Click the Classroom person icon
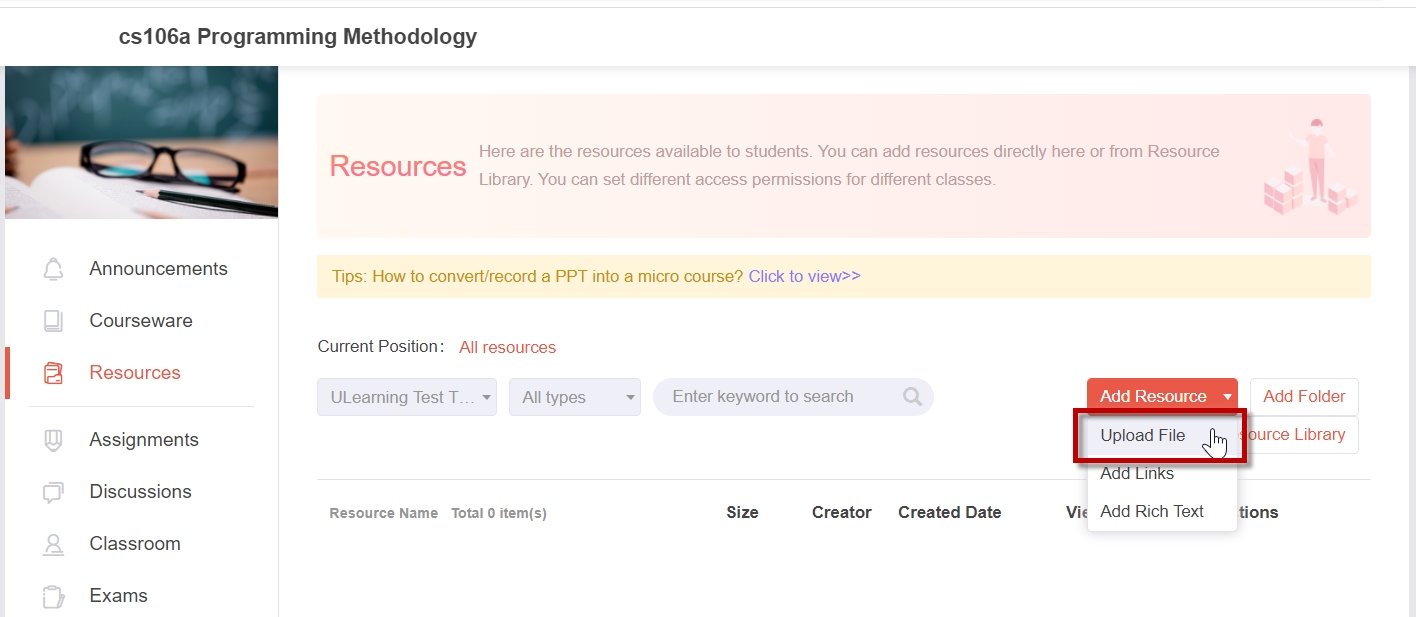The width and height of the screenshot is (1416, 617). click(x=53, y=544)
